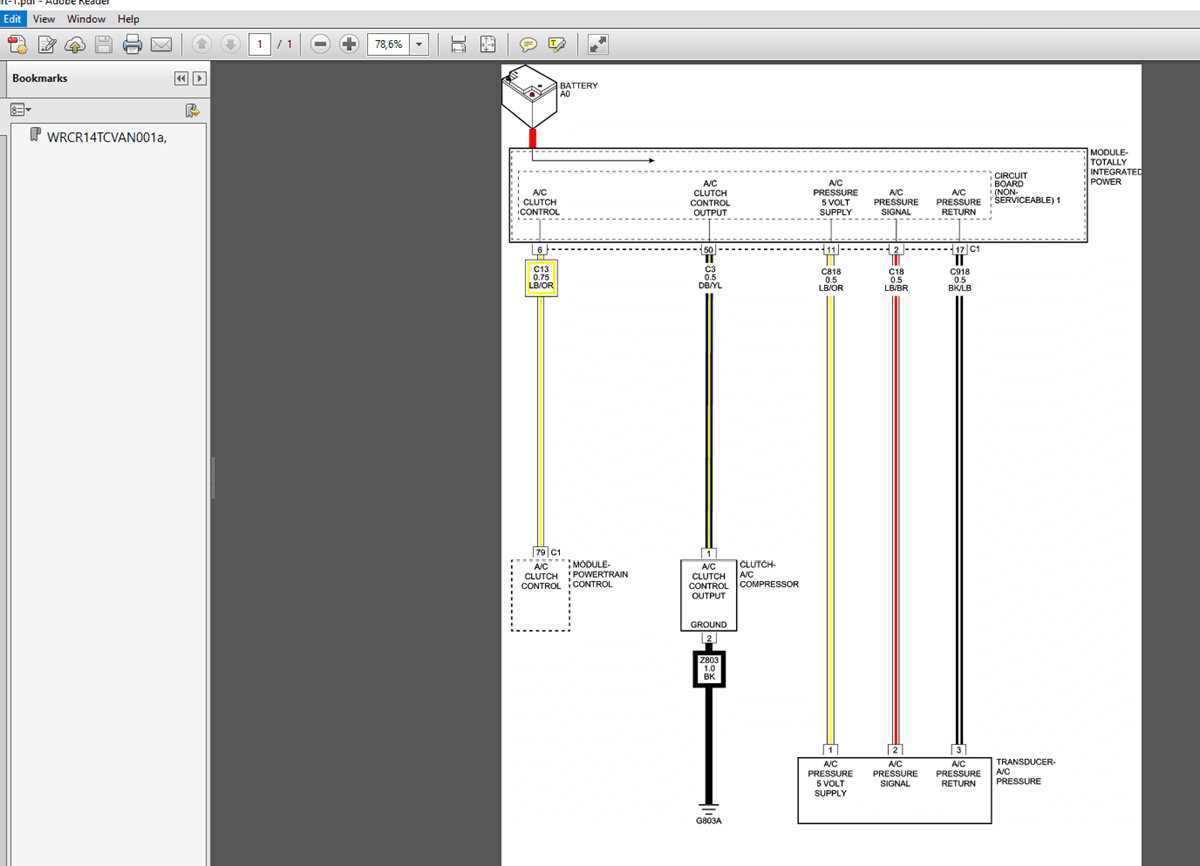Click the TRANSDUCER-A/C PRESSURE label

coord(1025,771)
